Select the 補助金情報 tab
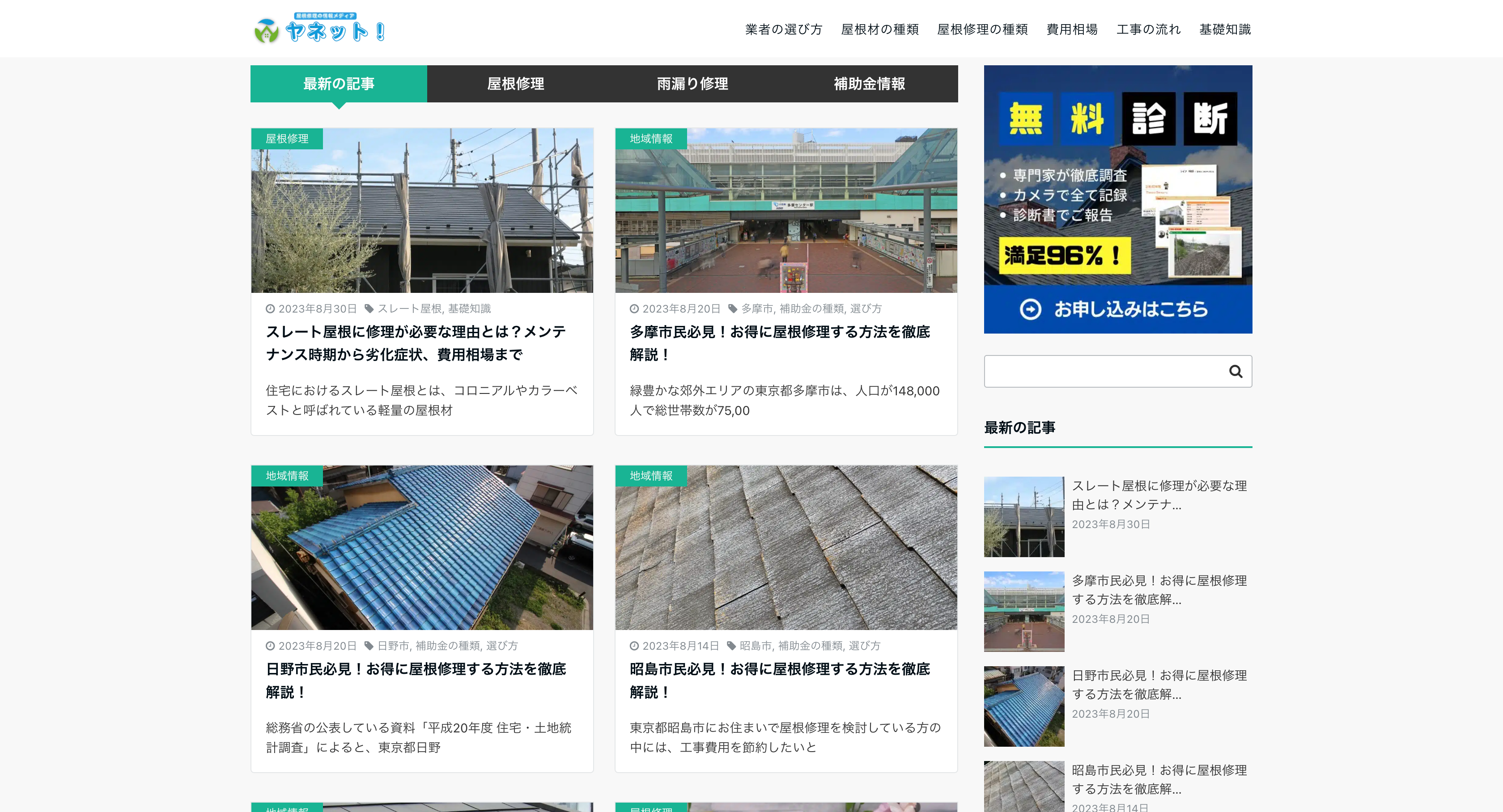1503x812 pixels. coord(869,84)
